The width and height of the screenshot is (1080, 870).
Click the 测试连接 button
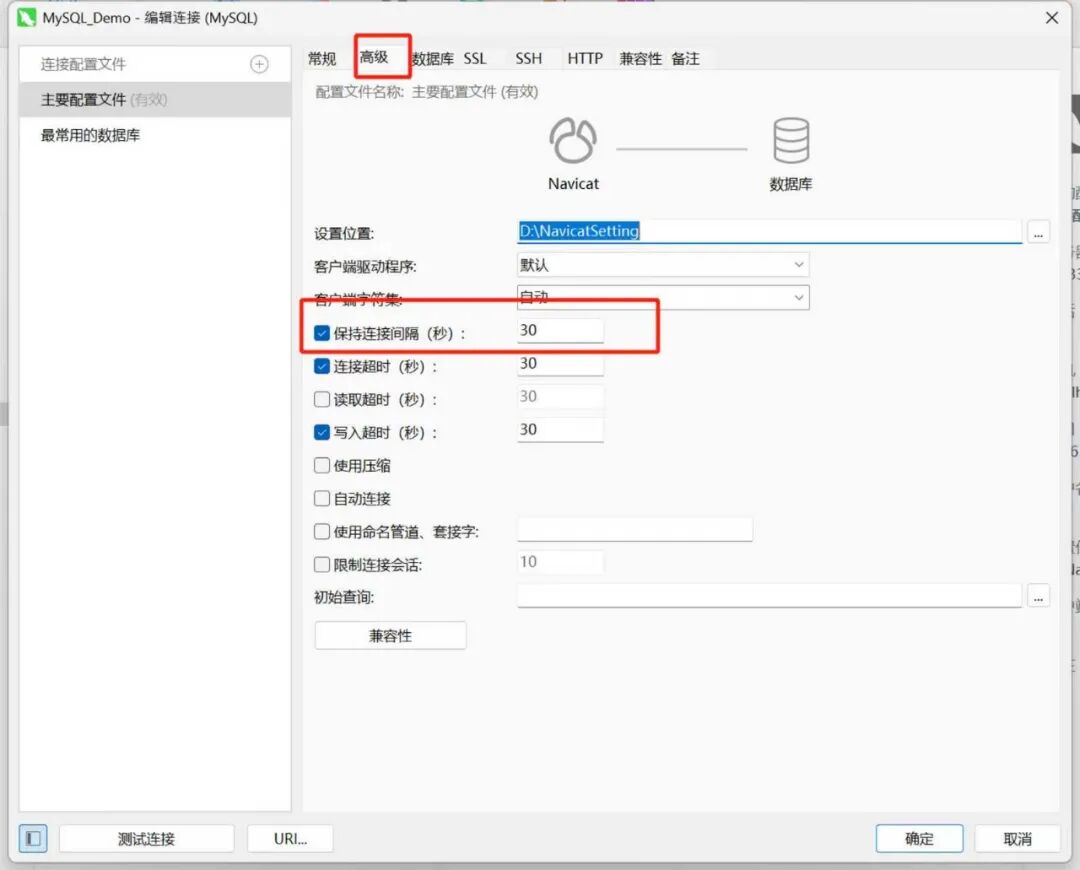tap(146, 838)
